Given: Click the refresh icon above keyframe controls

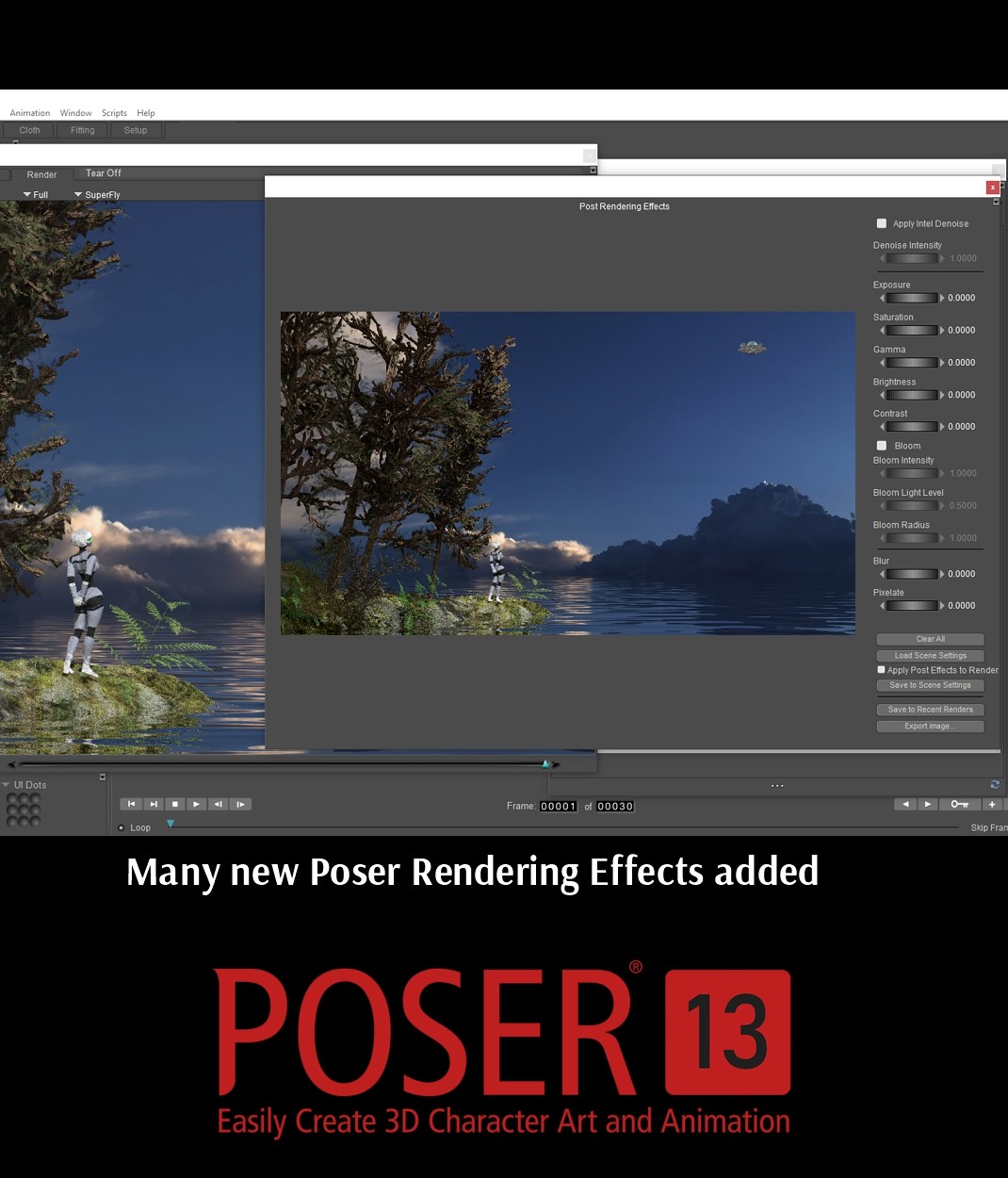Looking at the screenshot, I should [995, 784].
